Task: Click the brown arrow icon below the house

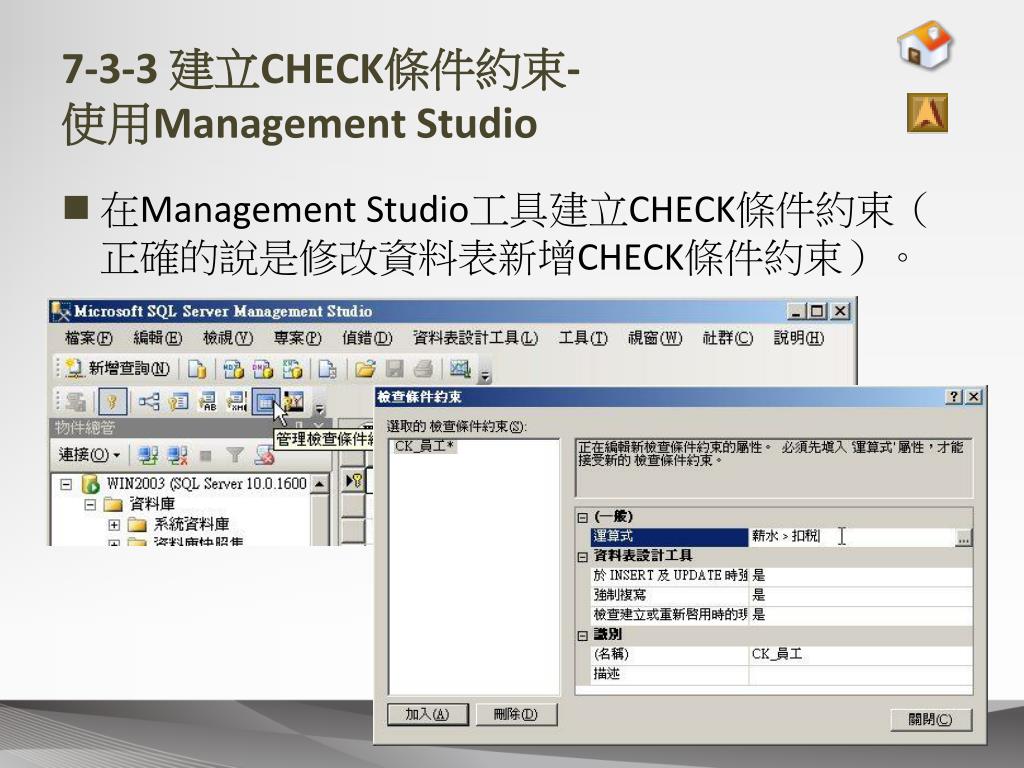Action: (927, 112)
